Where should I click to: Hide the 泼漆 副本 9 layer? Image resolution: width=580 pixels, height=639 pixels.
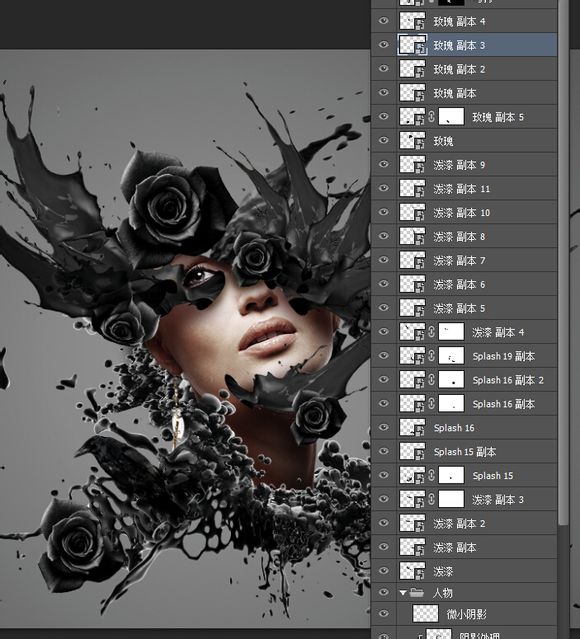coord(384,164)
